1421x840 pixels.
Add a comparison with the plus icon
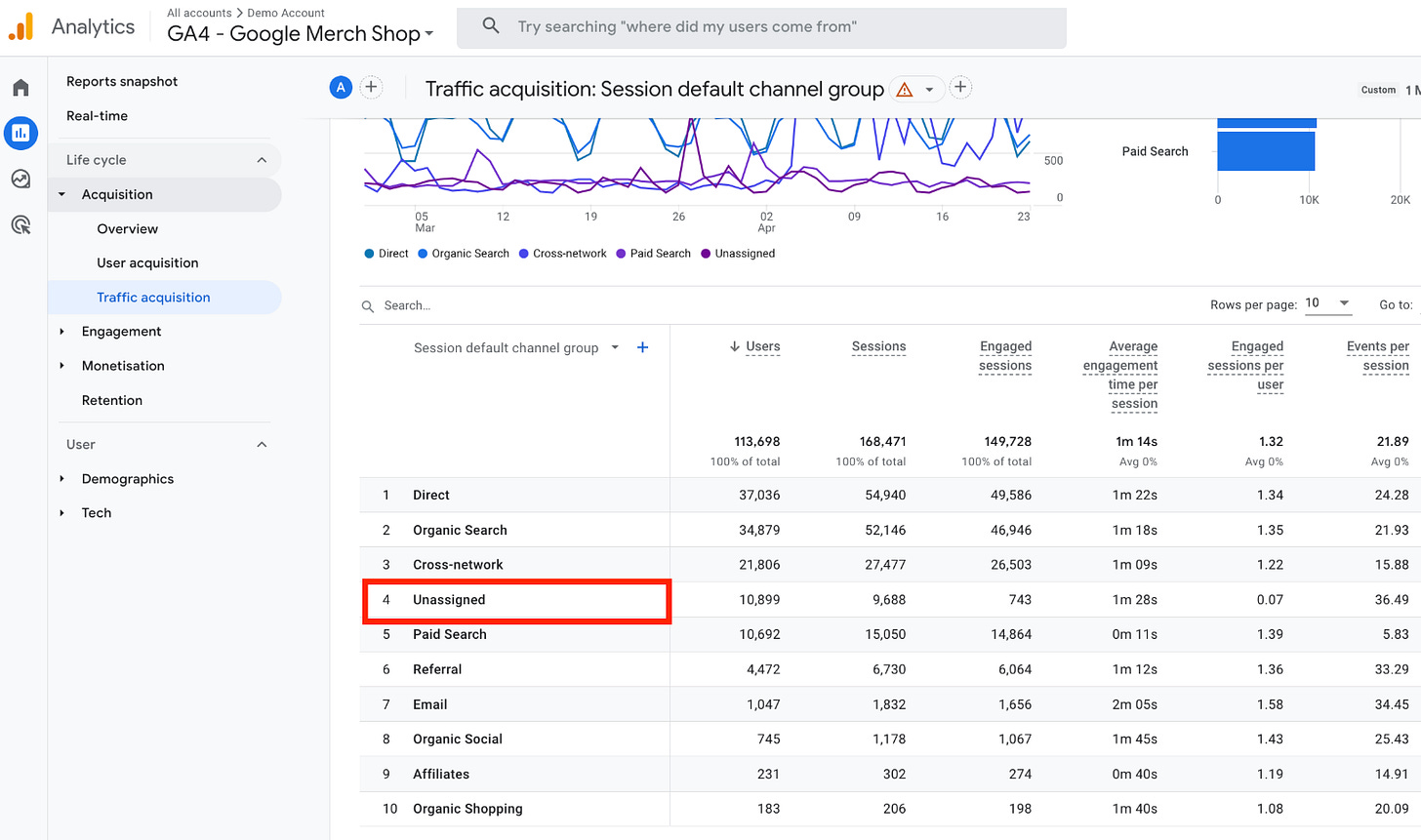(371, 88)
